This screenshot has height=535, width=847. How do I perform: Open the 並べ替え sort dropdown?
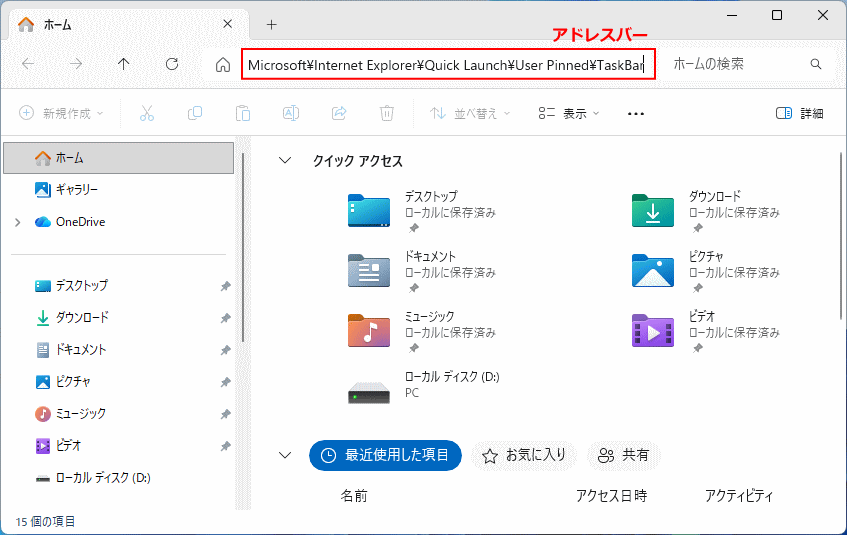click(x=470, y=113)
